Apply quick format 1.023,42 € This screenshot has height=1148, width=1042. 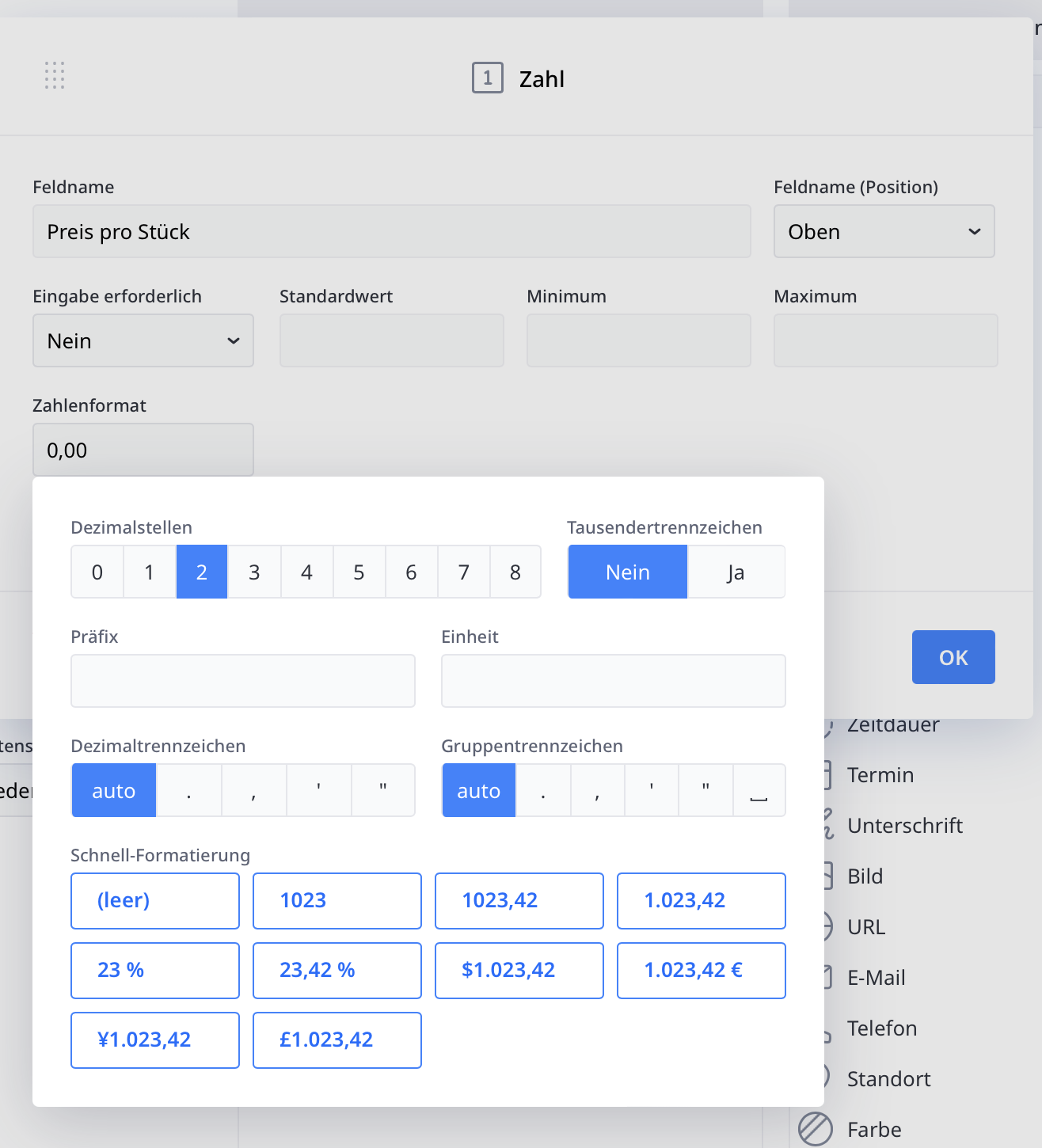coord(701,971)
